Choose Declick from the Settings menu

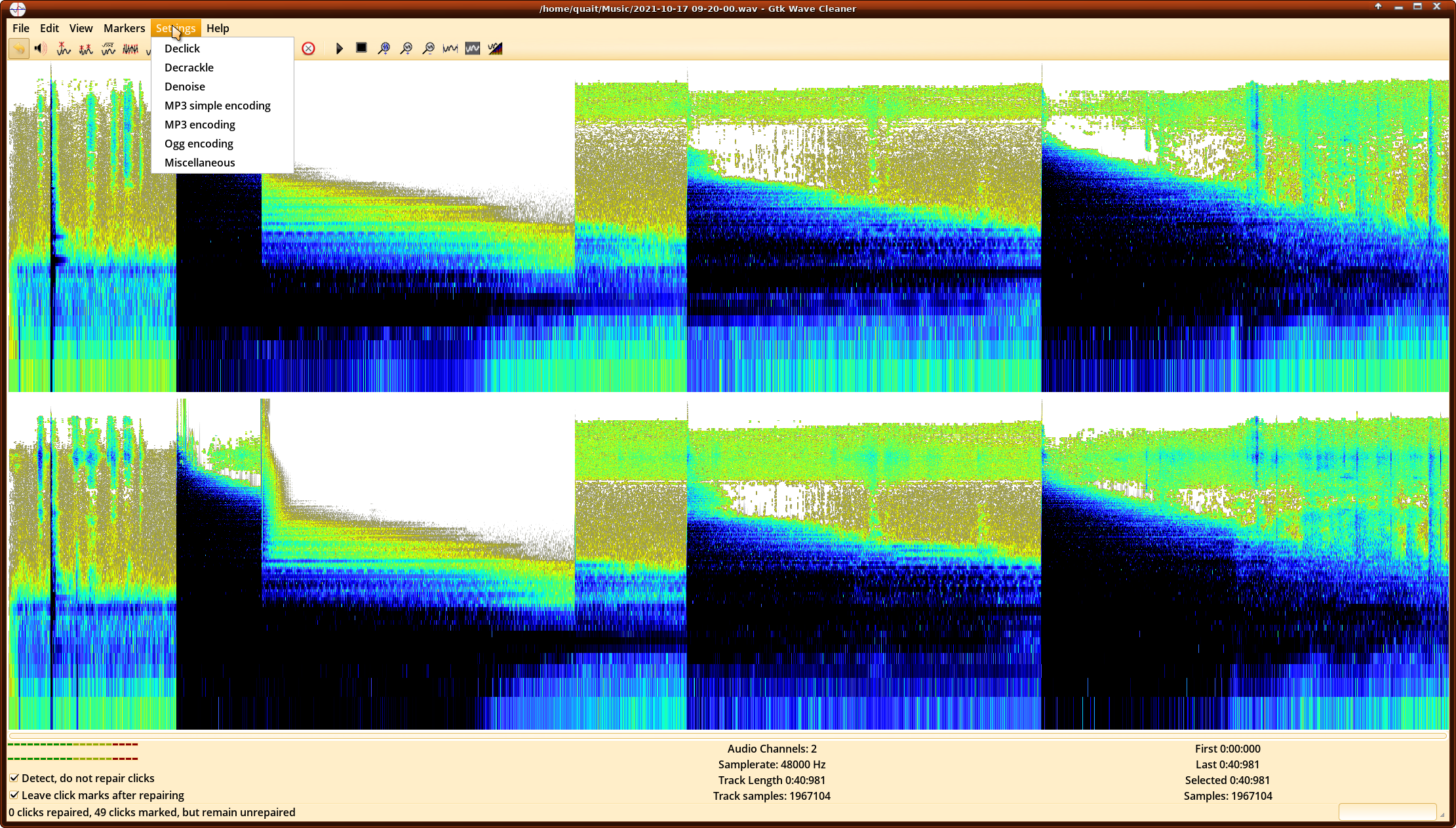[x=182, y=49]
